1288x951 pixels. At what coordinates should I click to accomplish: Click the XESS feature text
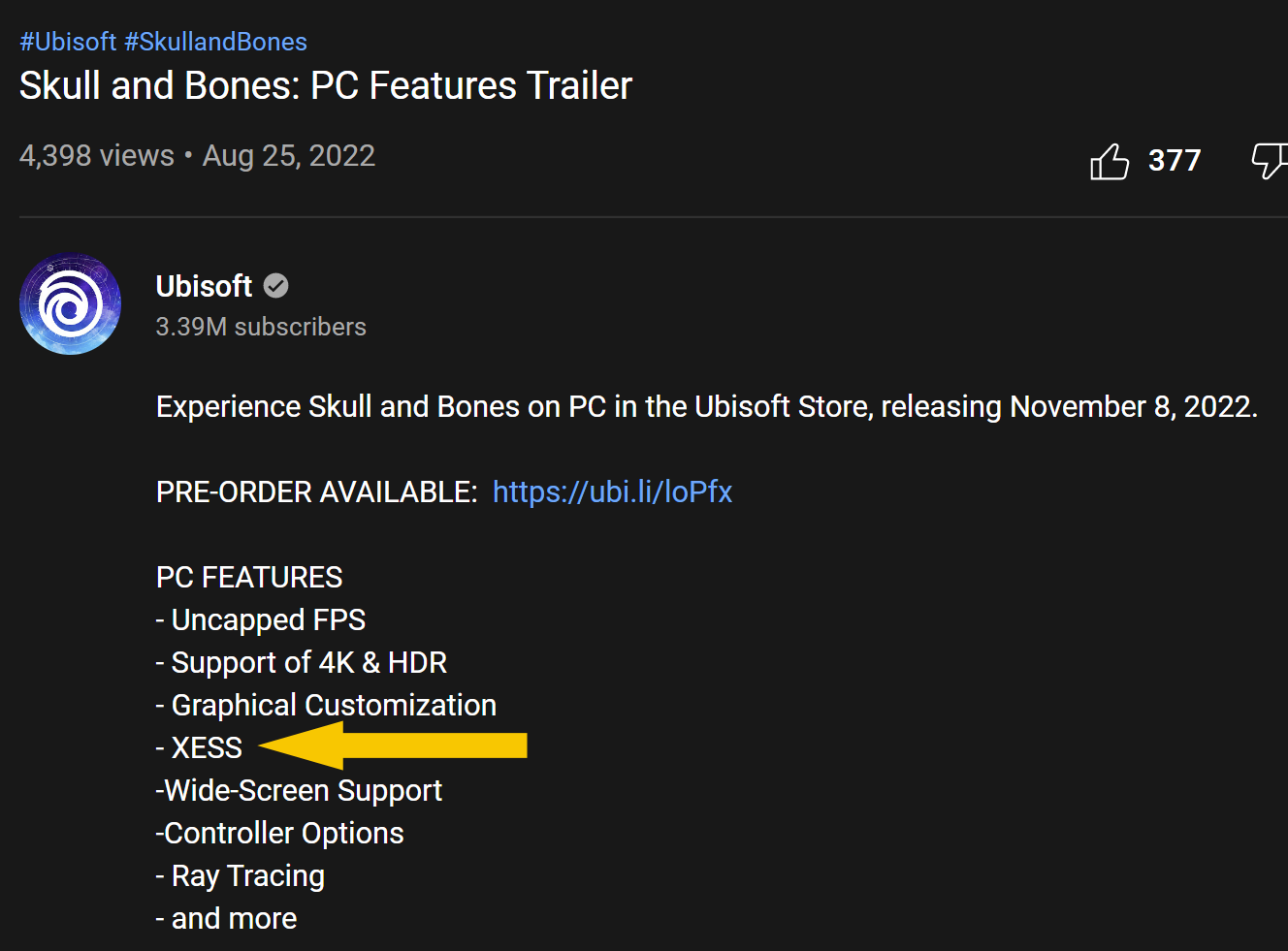(x=206, y=747)
